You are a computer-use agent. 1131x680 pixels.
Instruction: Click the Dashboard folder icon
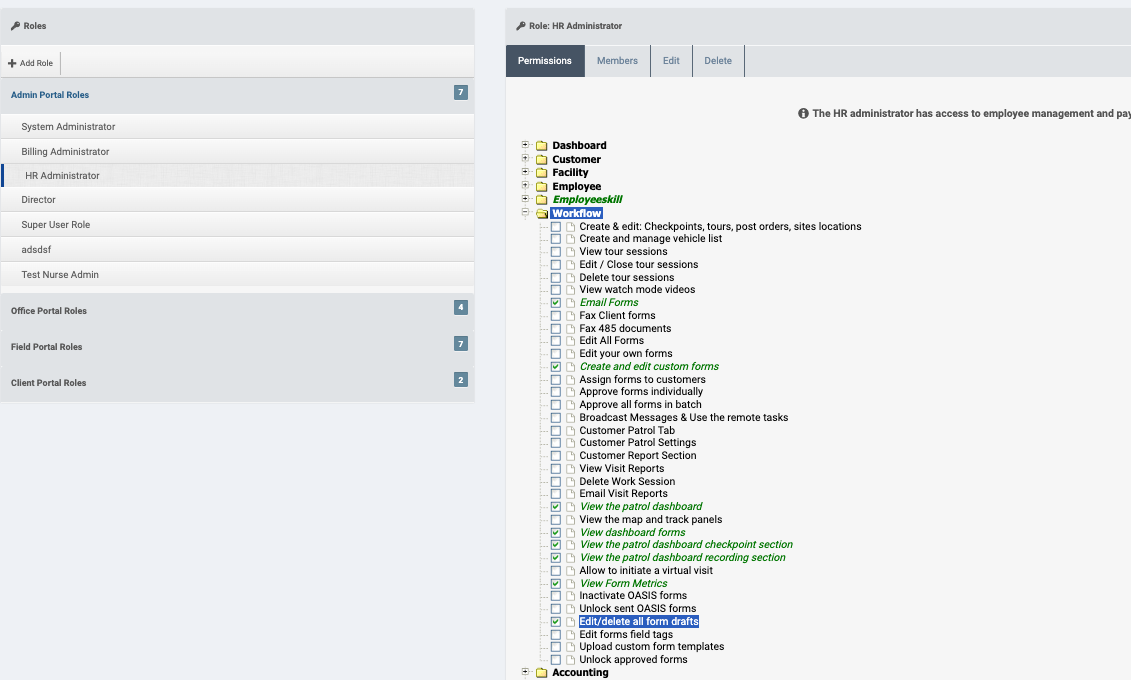541,146
